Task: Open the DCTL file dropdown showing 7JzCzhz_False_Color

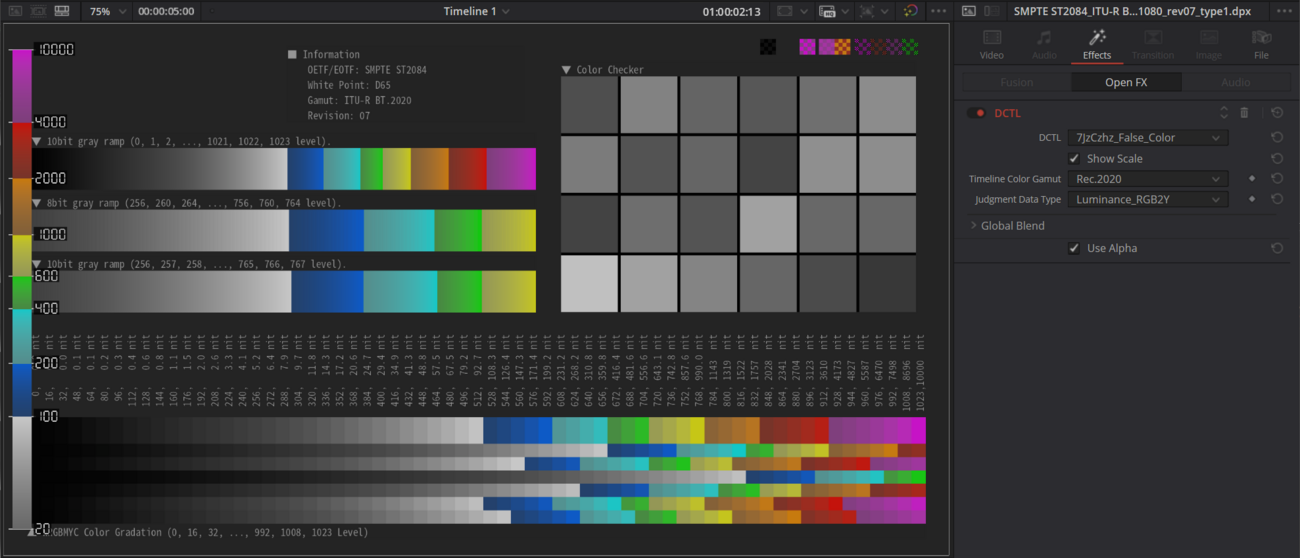Action: [x=1147, y=138]
